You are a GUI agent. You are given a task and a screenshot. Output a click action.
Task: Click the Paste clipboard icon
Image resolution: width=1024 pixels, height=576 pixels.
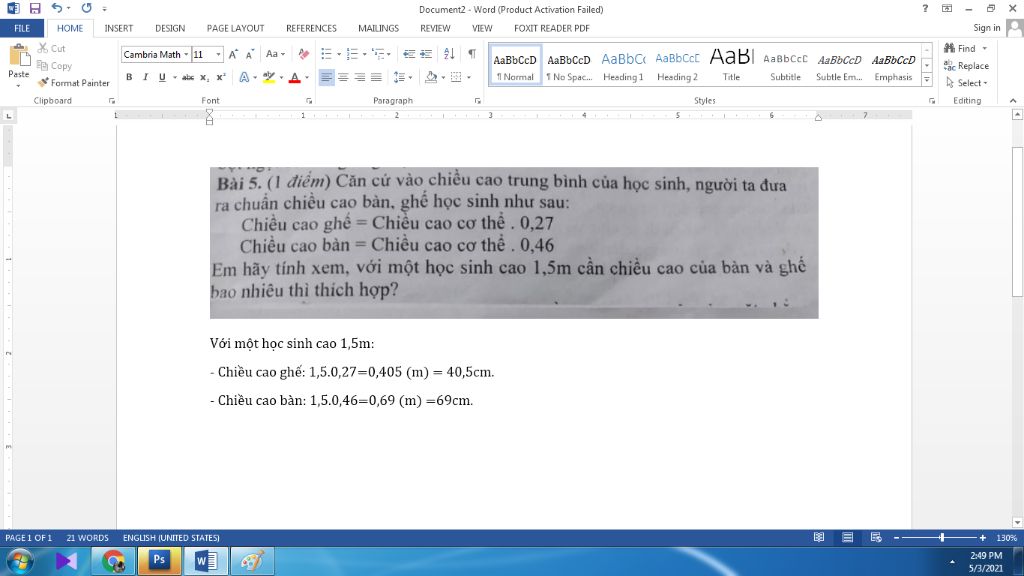pos(19,56)
